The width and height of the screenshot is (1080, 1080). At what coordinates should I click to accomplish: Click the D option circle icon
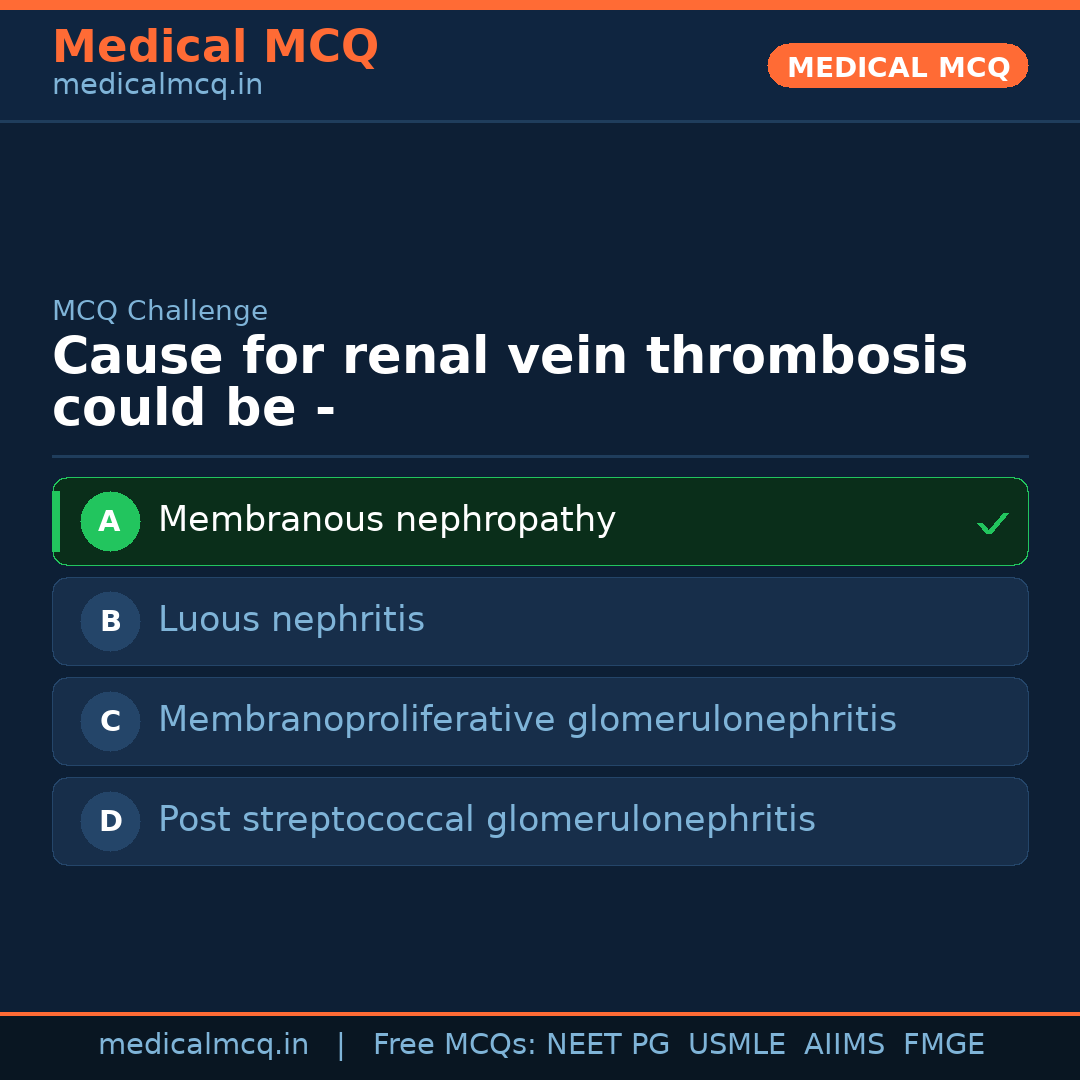click(x=110, y=821)
